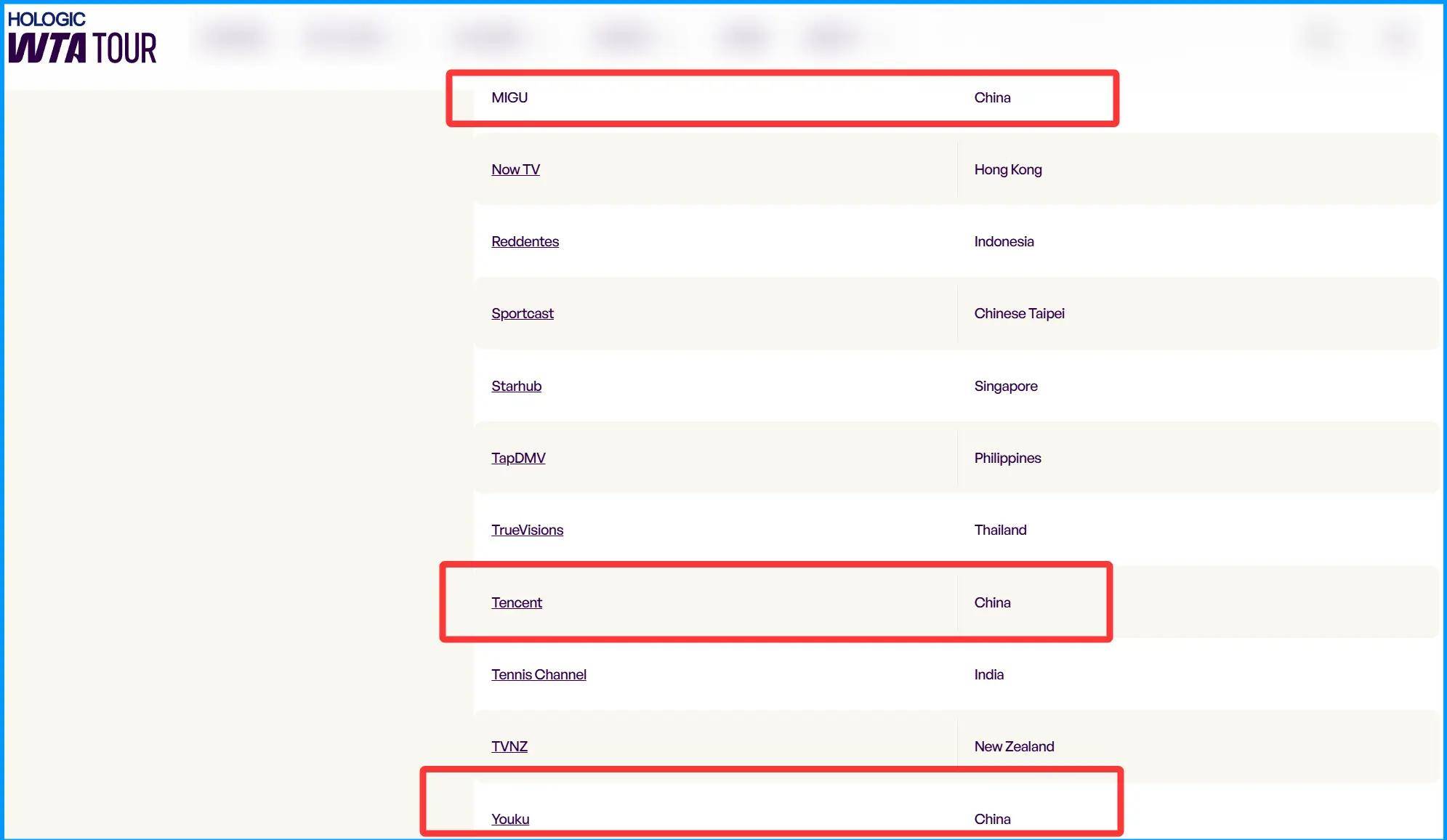This screenshot has height=840, width=1447.
Task: Select the Hong Kong region cell
Action: click(x=1008, y=169)
